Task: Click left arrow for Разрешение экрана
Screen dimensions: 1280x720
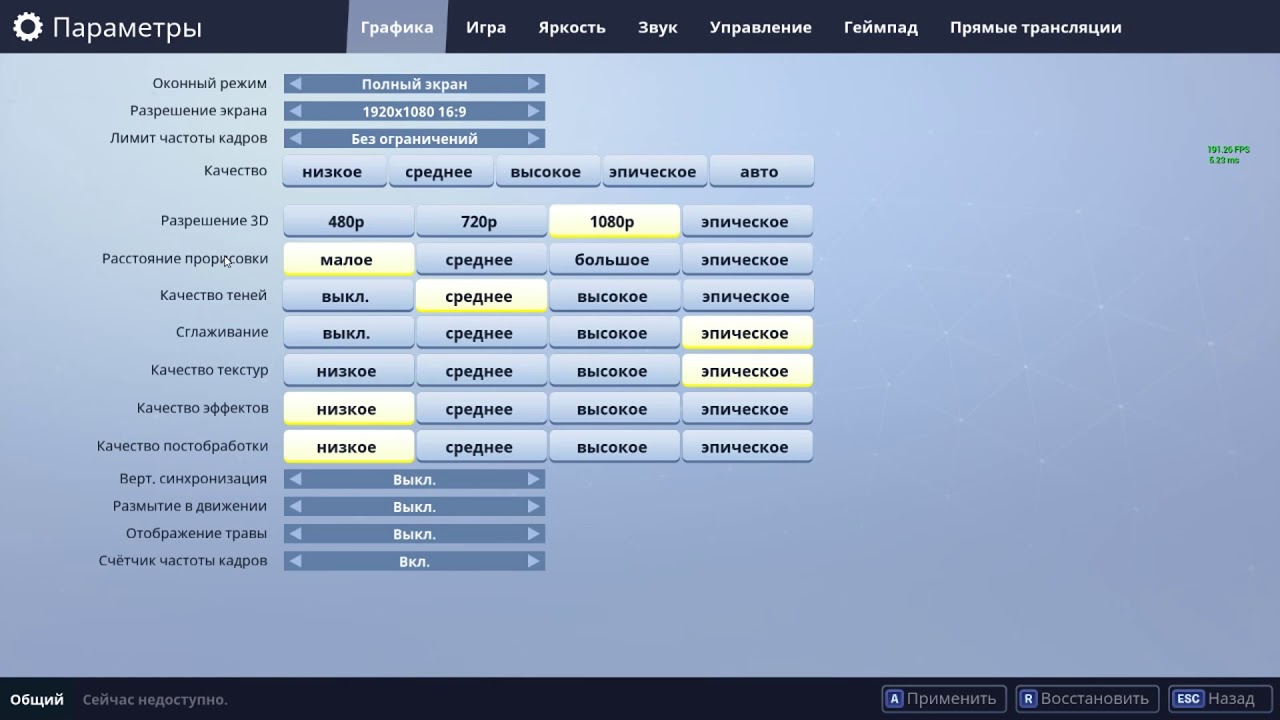Action: point(295,111)
